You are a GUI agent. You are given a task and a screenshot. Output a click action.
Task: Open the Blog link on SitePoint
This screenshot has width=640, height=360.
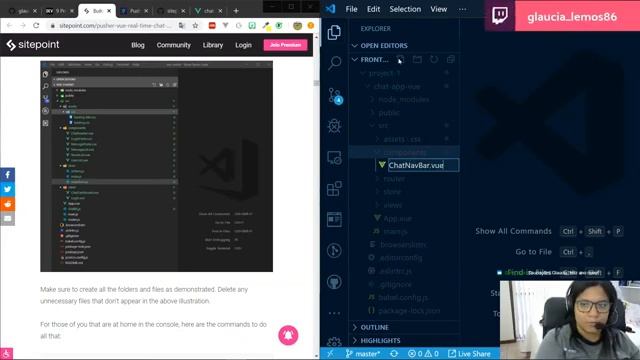(x=138, y=45)
